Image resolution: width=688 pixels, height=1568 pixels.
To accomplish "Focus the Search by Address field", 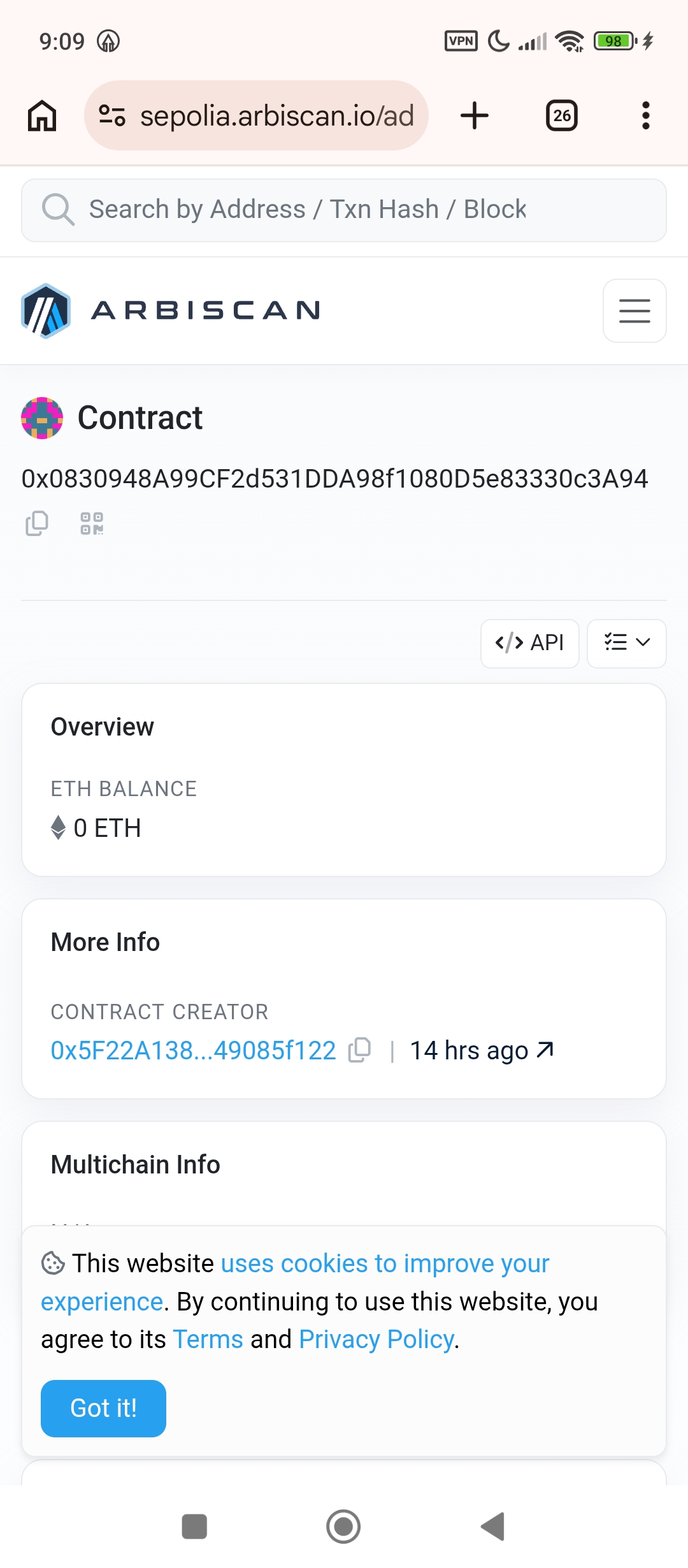I will [344, 210].
